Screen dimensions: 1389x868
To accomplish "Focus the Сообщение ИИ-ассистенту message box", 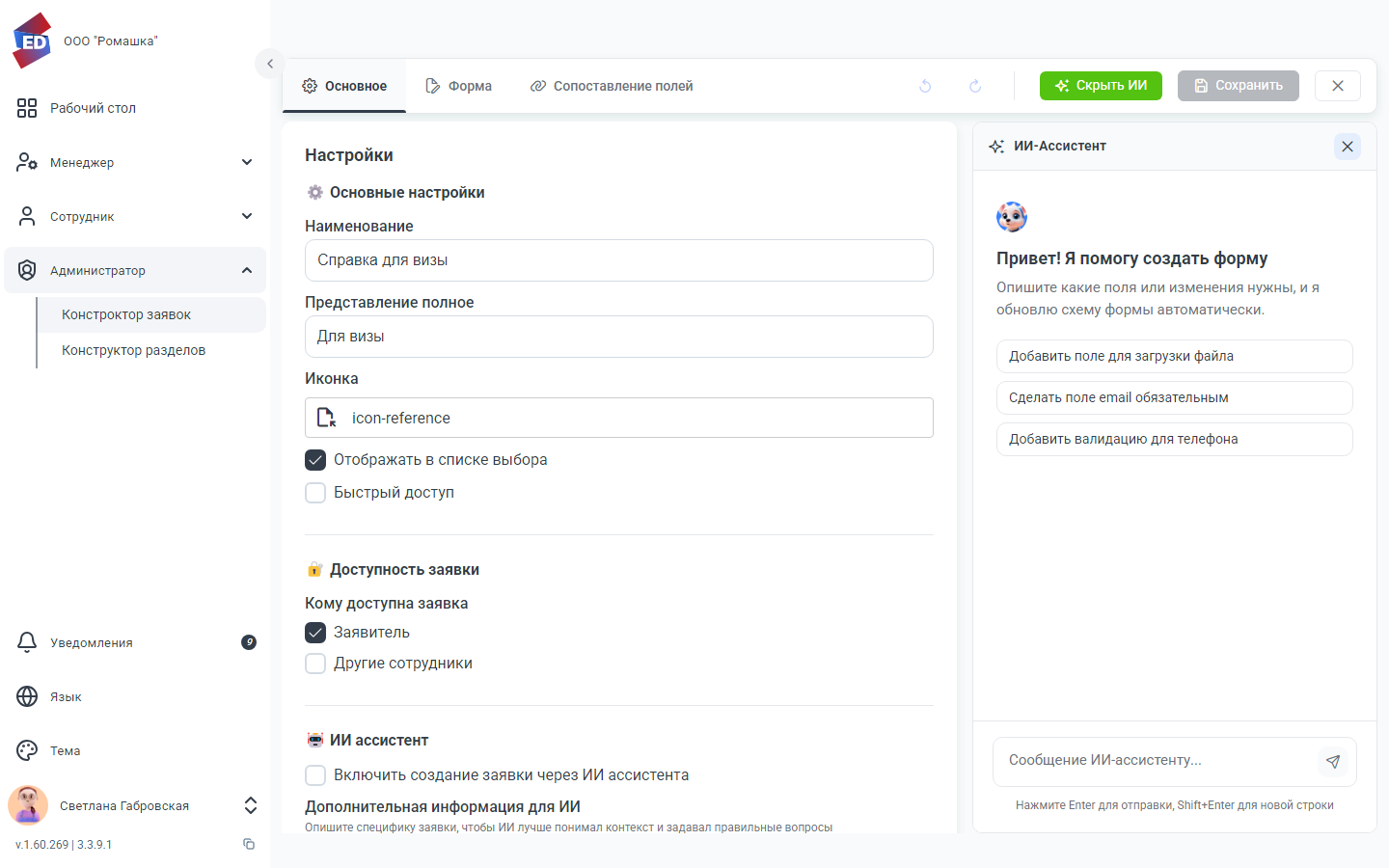I will click(1156, 761).
